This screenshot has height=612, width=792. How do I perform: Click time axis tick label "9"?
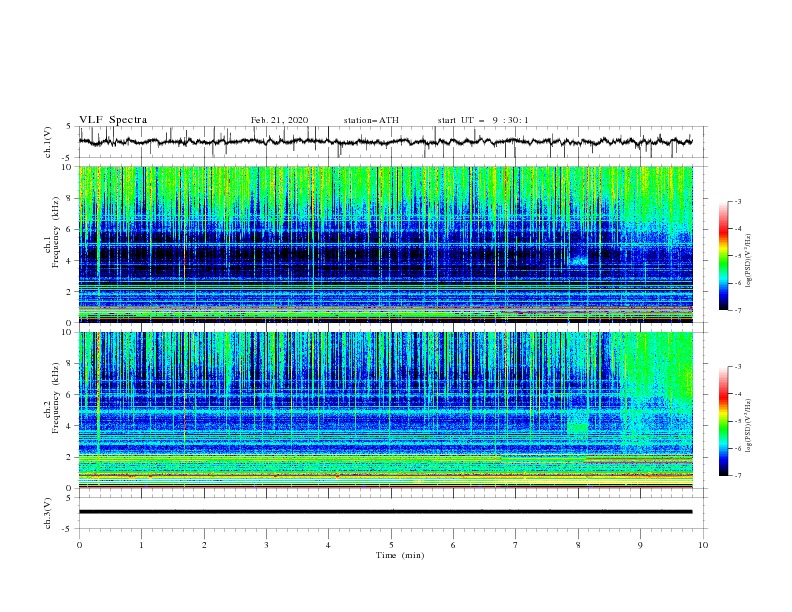[x=640, y=545]
